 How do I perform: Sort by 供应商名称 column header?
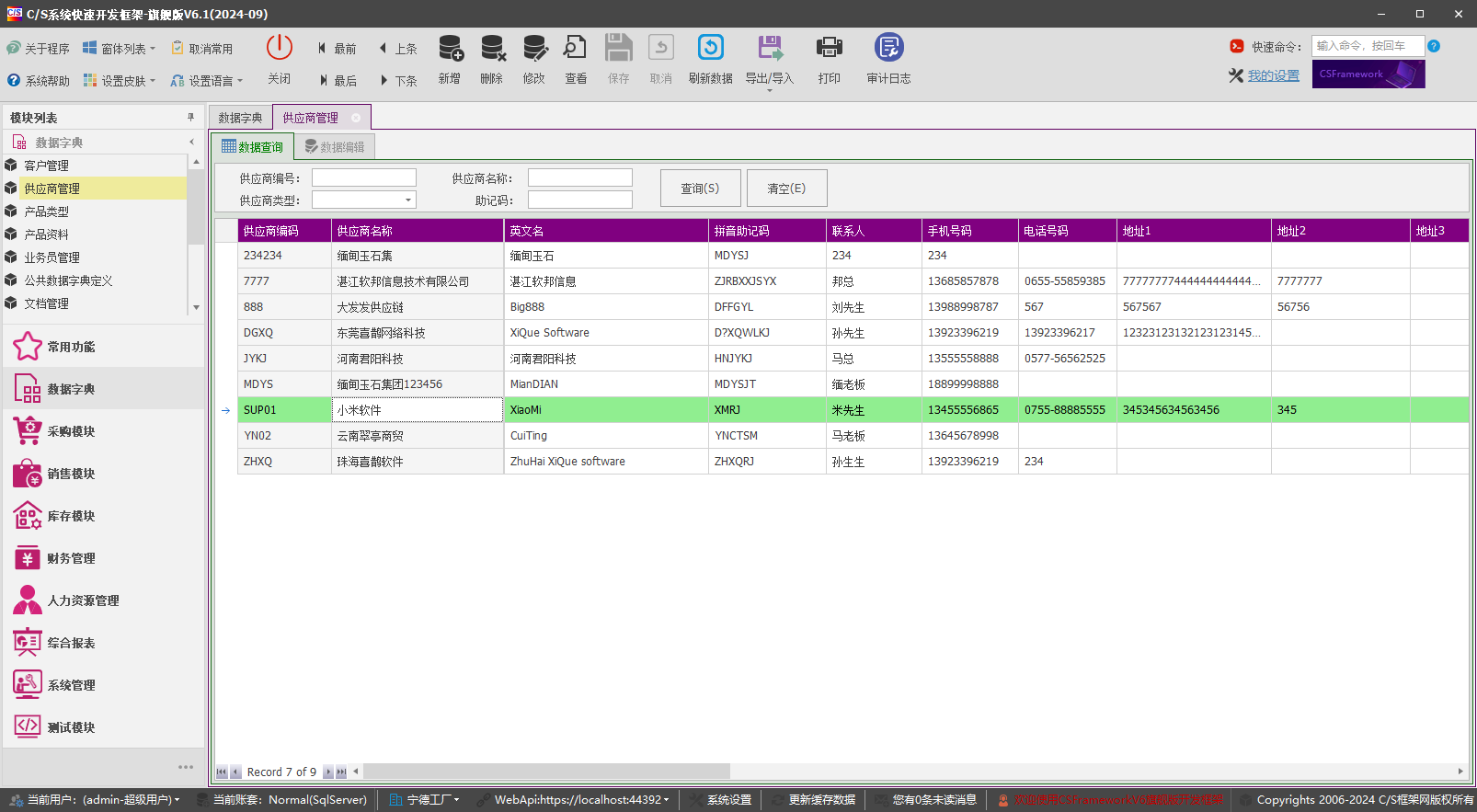pos(418,231)
